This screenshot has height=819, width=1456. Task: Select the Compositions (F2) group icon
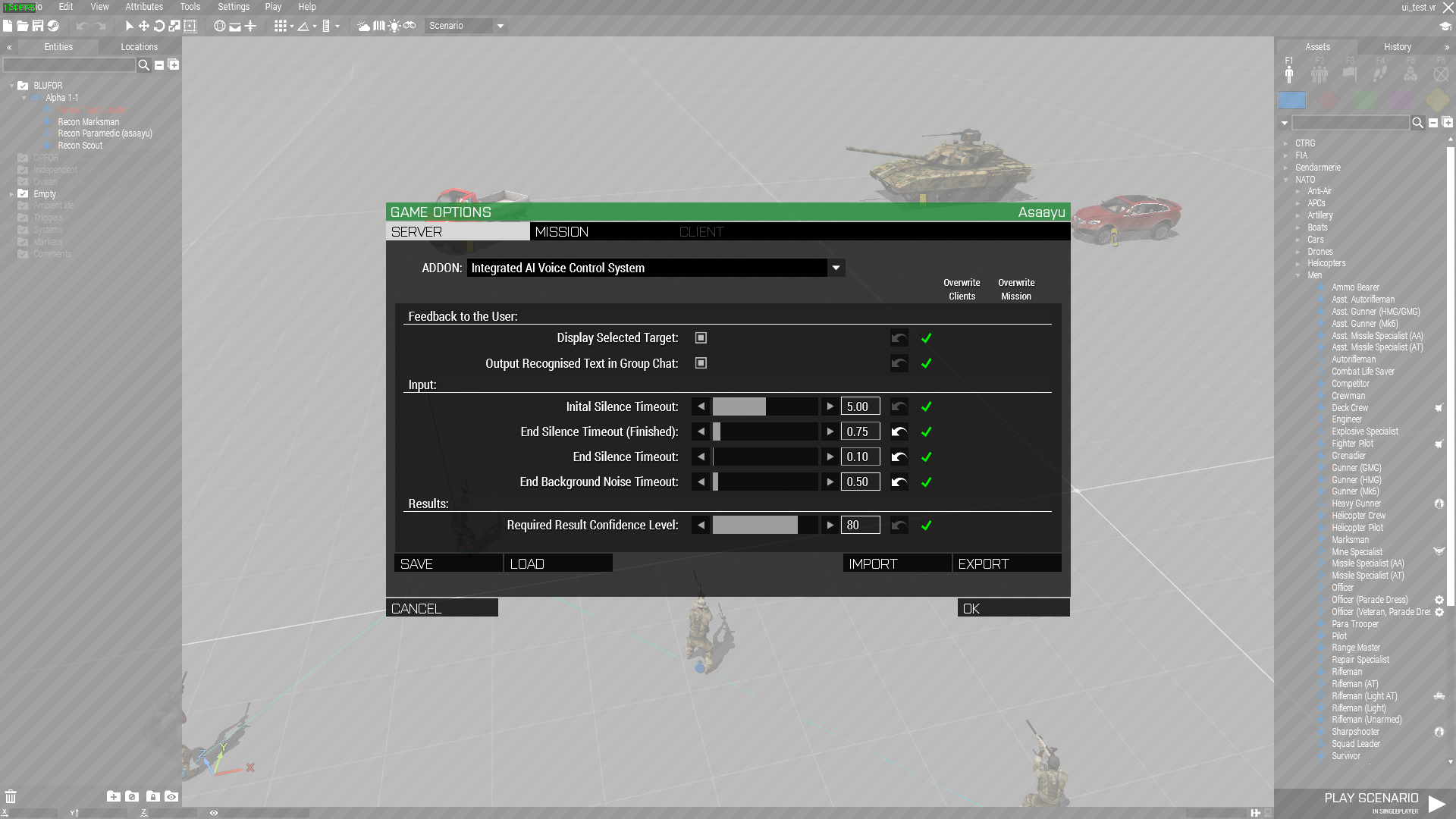click(x=1319, y=74)
